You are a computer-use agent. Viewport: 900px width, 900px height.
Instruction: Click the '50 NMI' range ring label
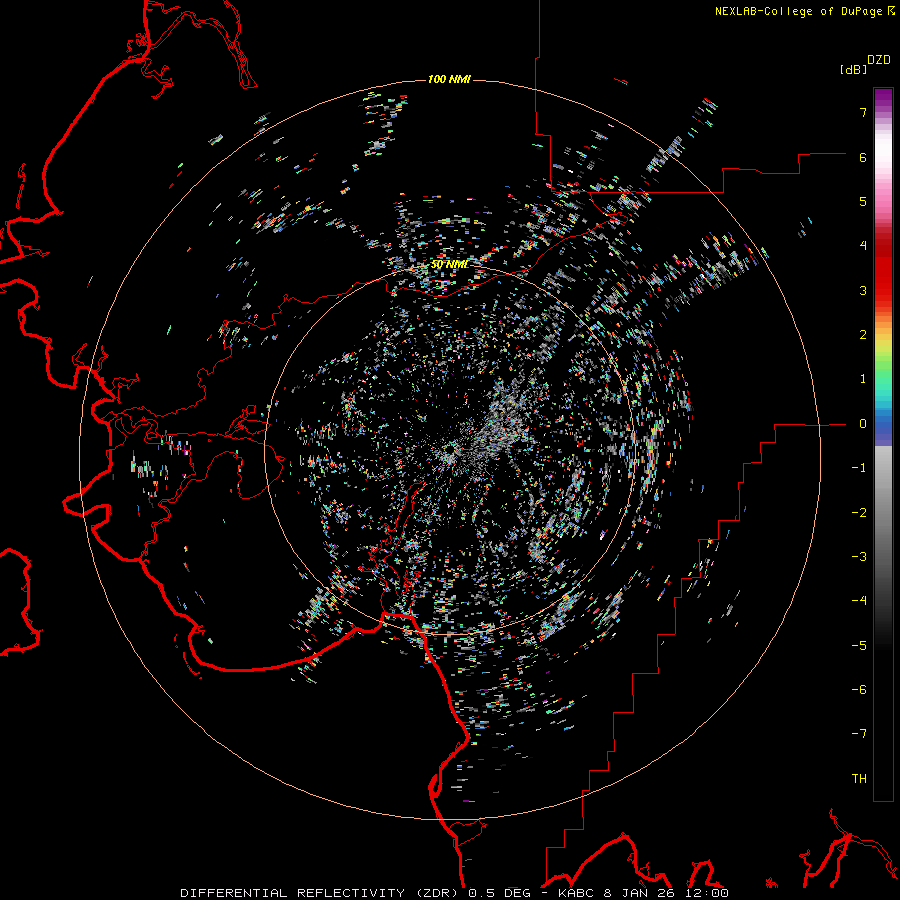click(x=449, y=264)
